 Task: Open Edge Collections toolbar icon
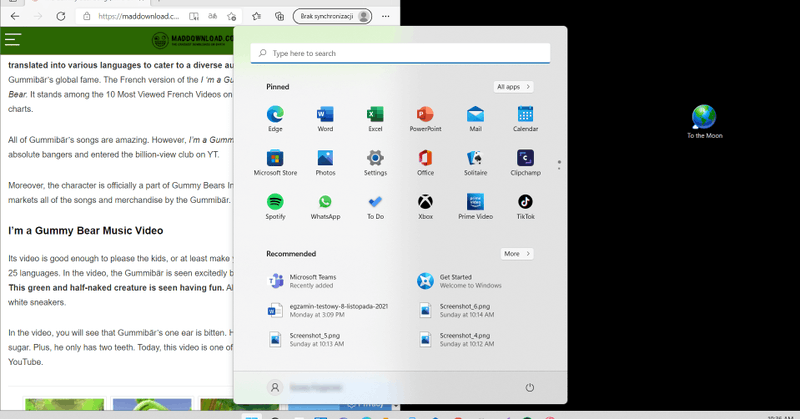coord(280,16)
